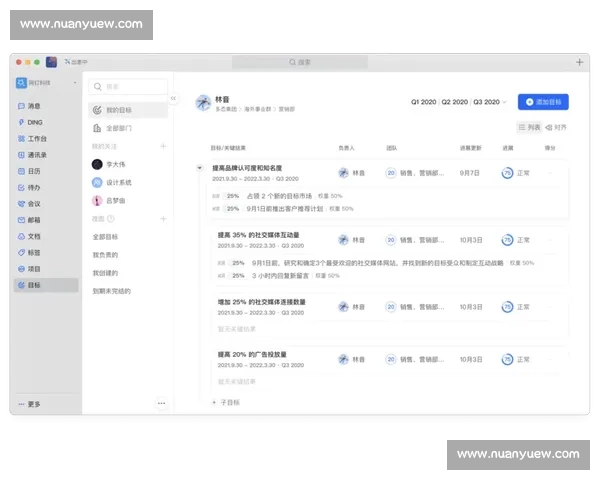The width and height of the screenshot is (600, 480).
Task: Click the 营销部 breadcrumb under 林音
Action: click(287, 109)
